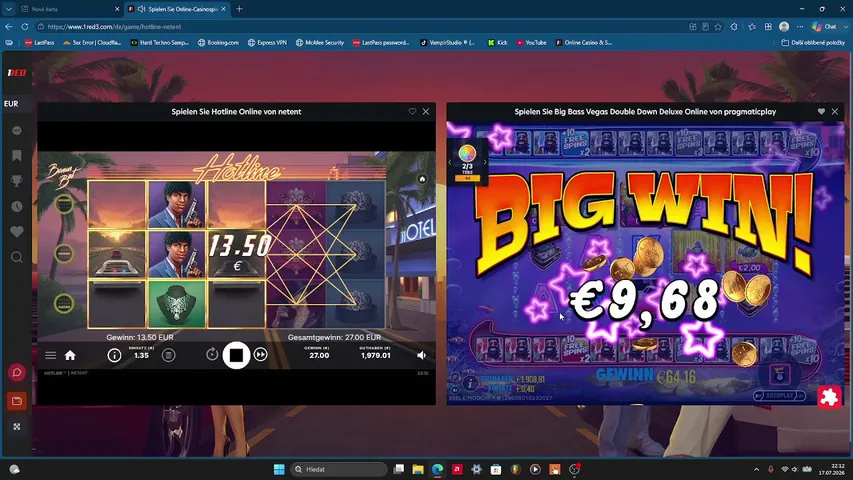Image resolution: width=853 pixels, height=480 pixels.
Task: Unfavorite the Big Bass Vegas game heart
Action: (x=821, y=111)
